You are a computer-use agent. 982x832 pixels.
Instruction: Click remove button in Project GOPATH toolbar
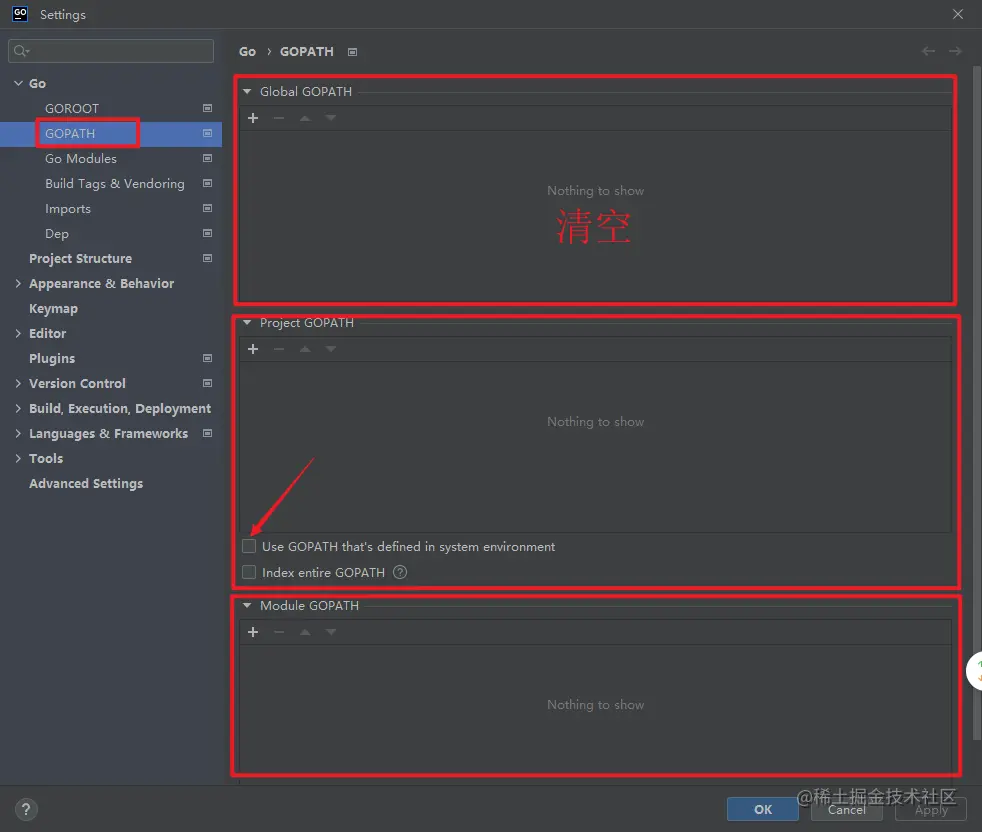pyautogui.click(x=279, y=349)
